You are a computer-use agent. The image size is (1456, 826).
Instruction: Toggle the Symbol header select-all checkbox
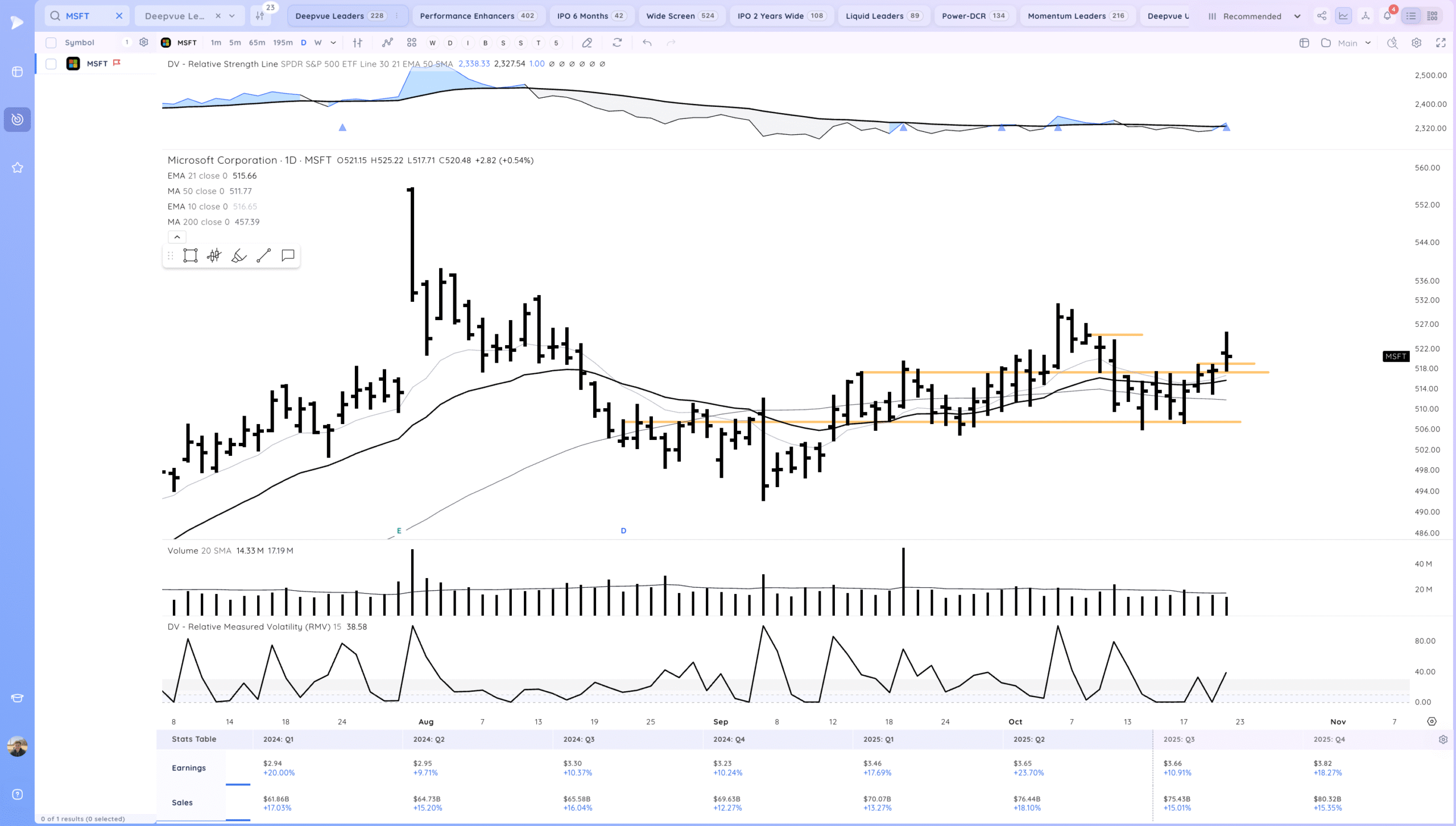[x=51, y=43]
